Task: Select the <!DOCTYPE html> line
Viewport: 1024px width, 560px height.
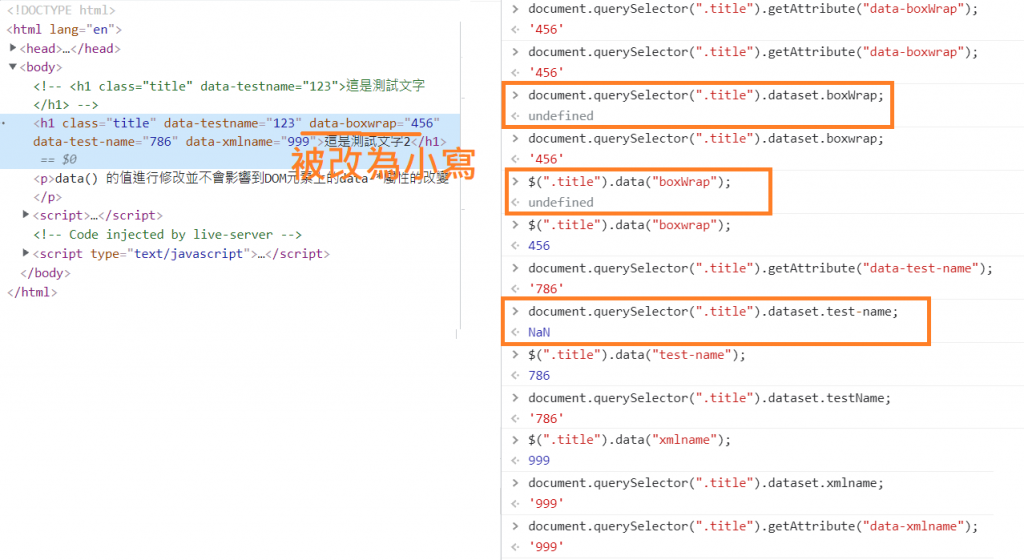Action: coord(61,10)
